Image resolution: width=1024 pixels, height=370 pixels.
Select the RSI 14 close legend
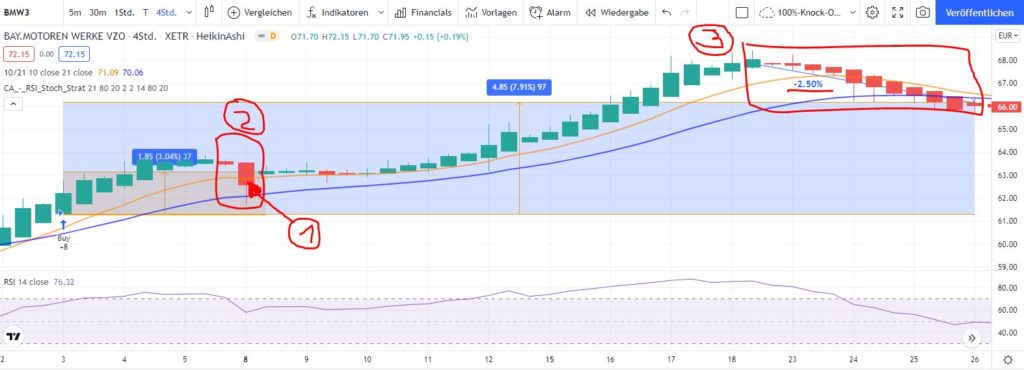pyautogui.click(x=26, y=283)
